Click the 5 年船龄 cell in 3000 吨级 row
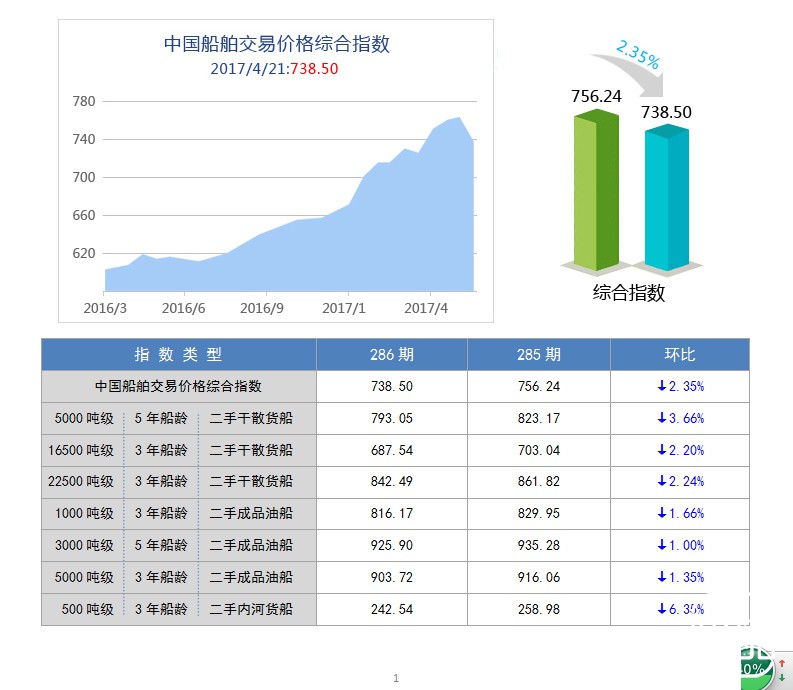Screen dimensions: 793x690 pos(161,545)
